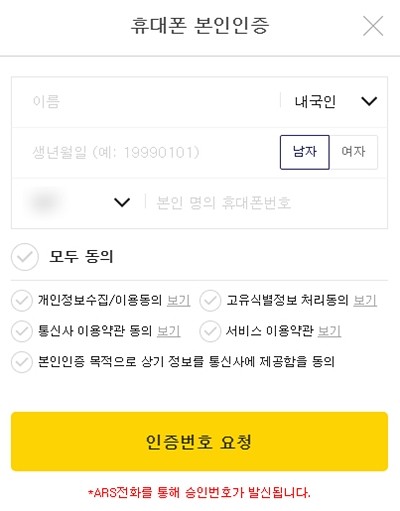Screen dimensions: 400x511
Task: Select 남자 gender option
Action: point(305,152)
